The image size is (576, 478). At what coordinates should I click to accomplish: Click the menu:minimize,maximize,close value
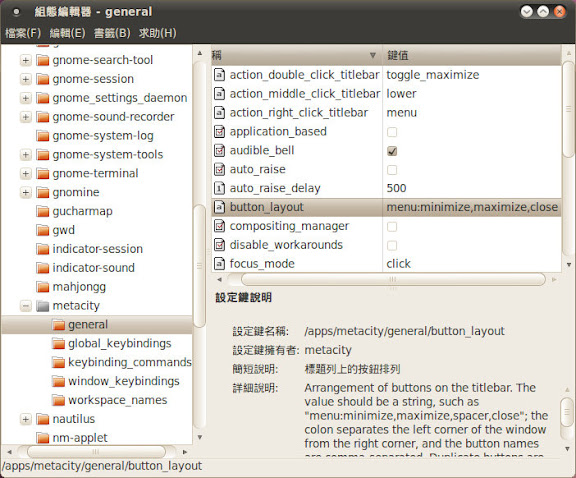coord(472,207)
